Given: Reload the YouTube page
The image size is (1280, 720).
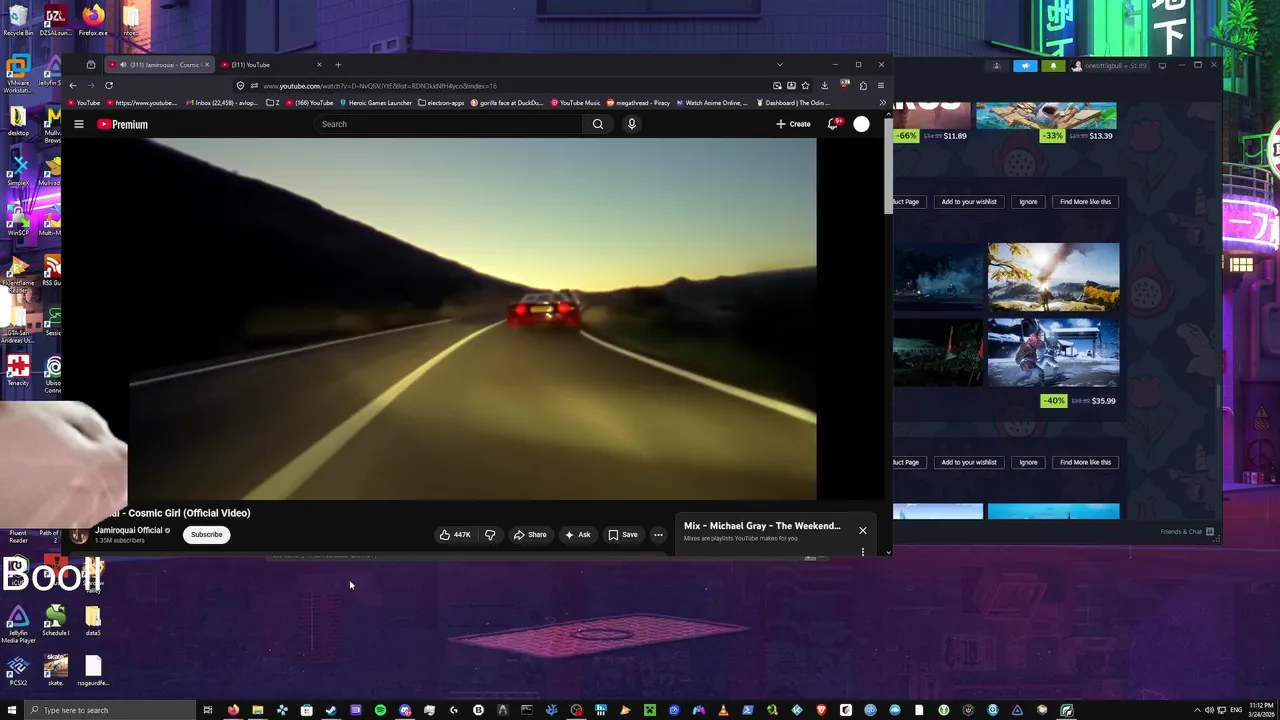Looking at the screenshot, I should point(109,85).
